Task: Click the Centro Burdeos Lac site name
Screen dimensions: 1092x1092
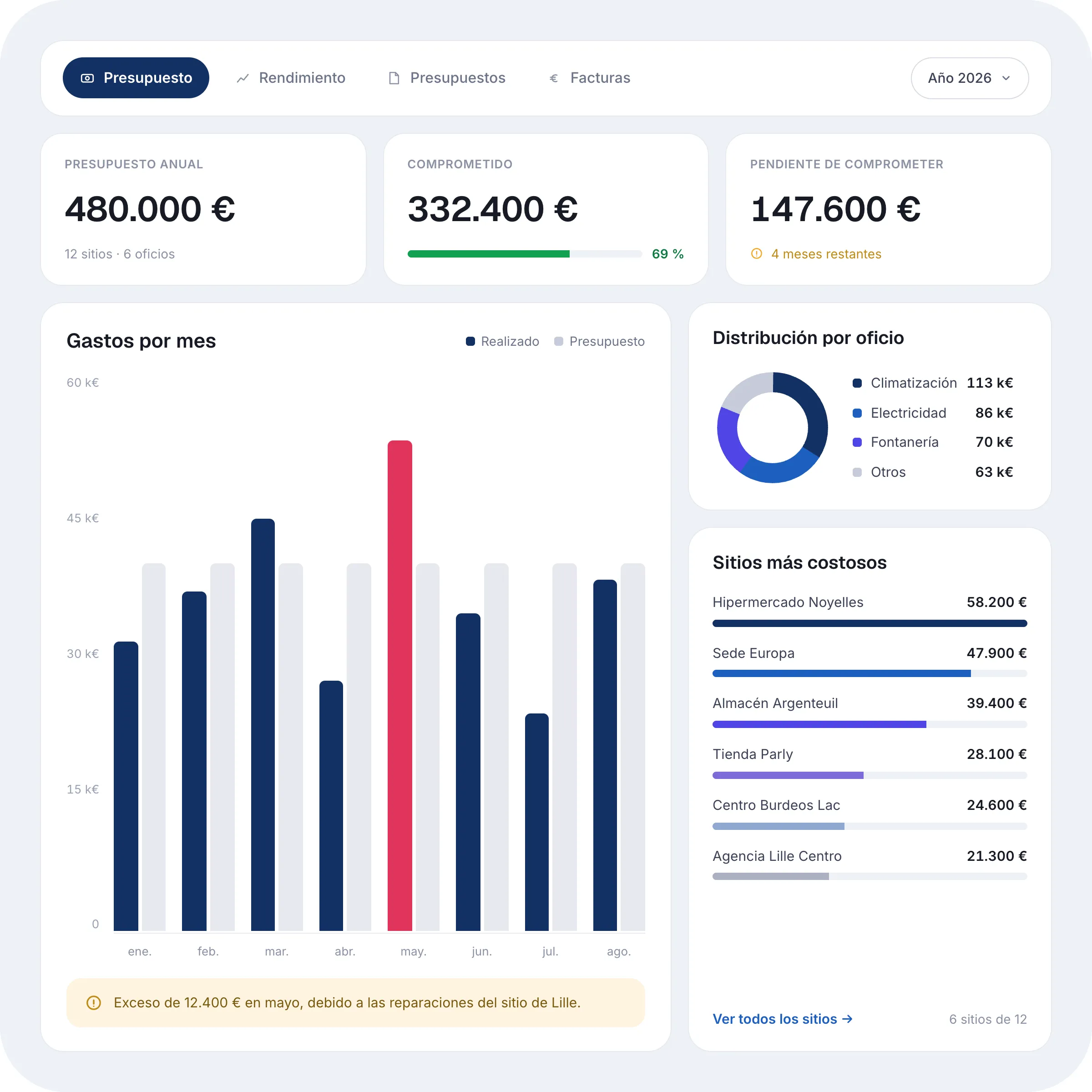Action: [x=776, y=805]
